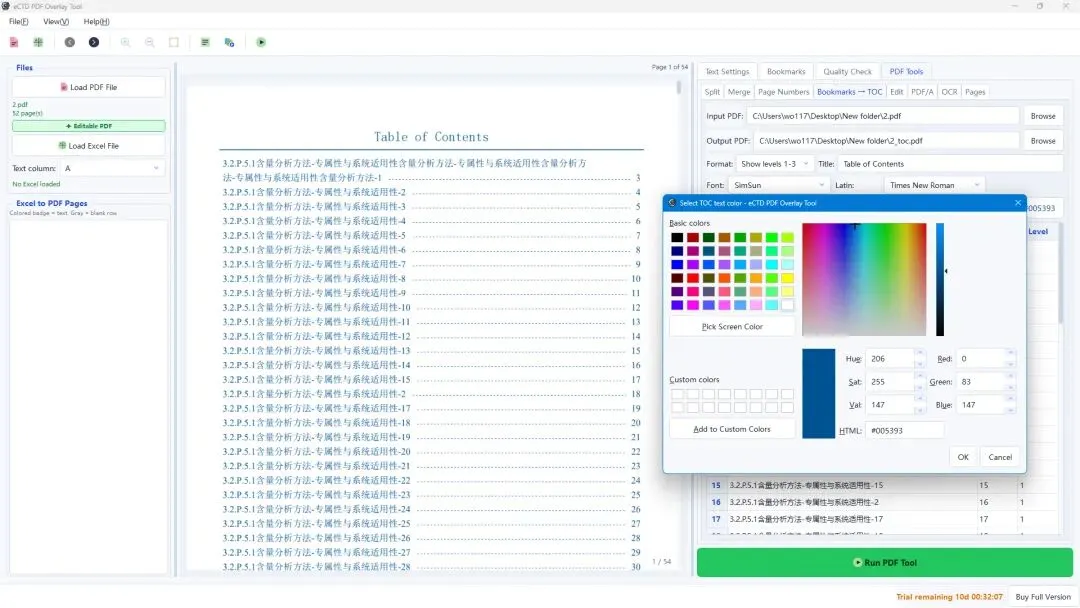Switch to the Bookmarks tab

click(x=786, y=72)
